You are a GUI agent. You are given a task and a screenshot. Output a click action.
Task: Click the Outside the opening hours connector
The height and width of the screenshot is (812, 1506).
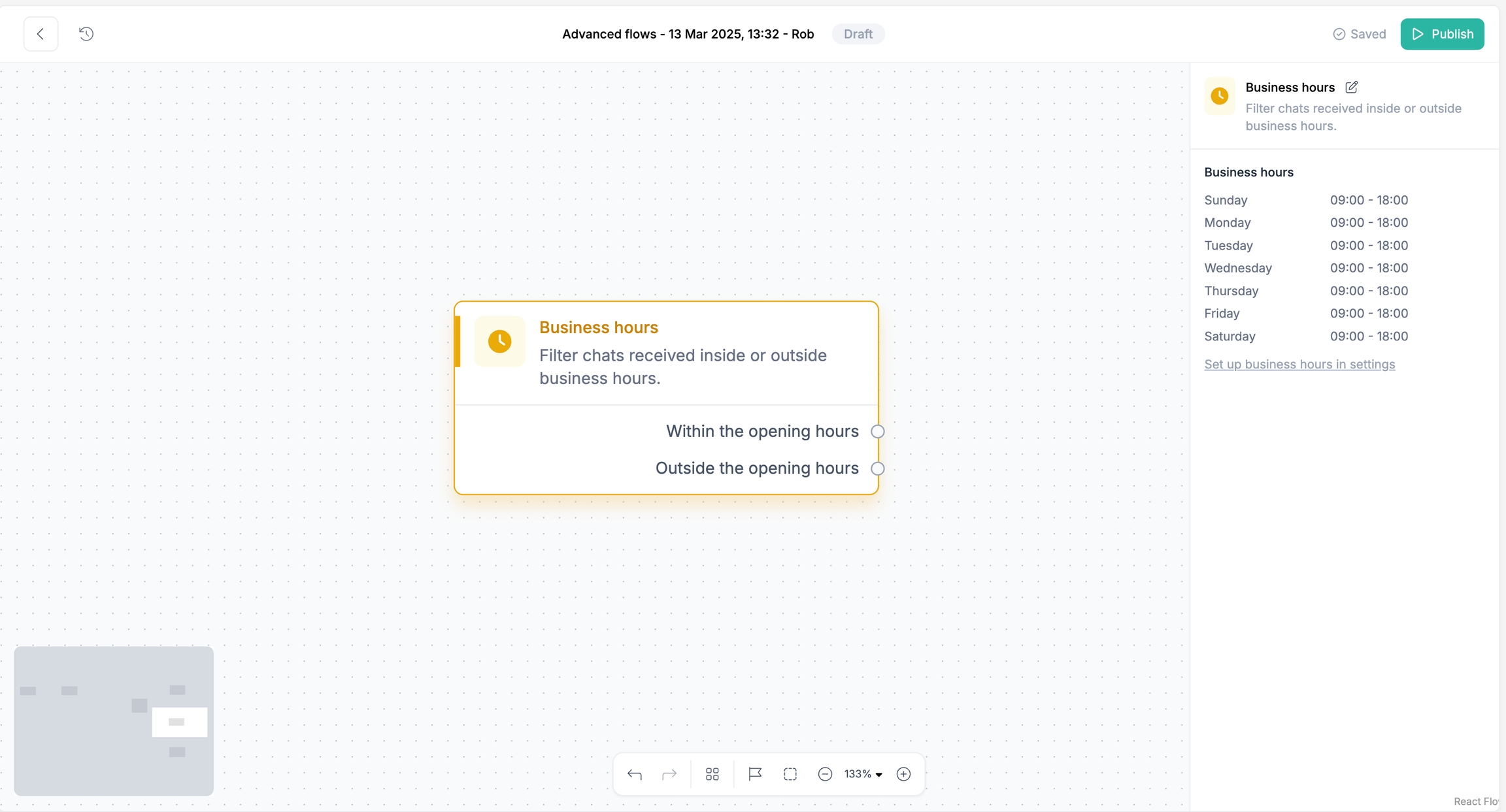878,468
